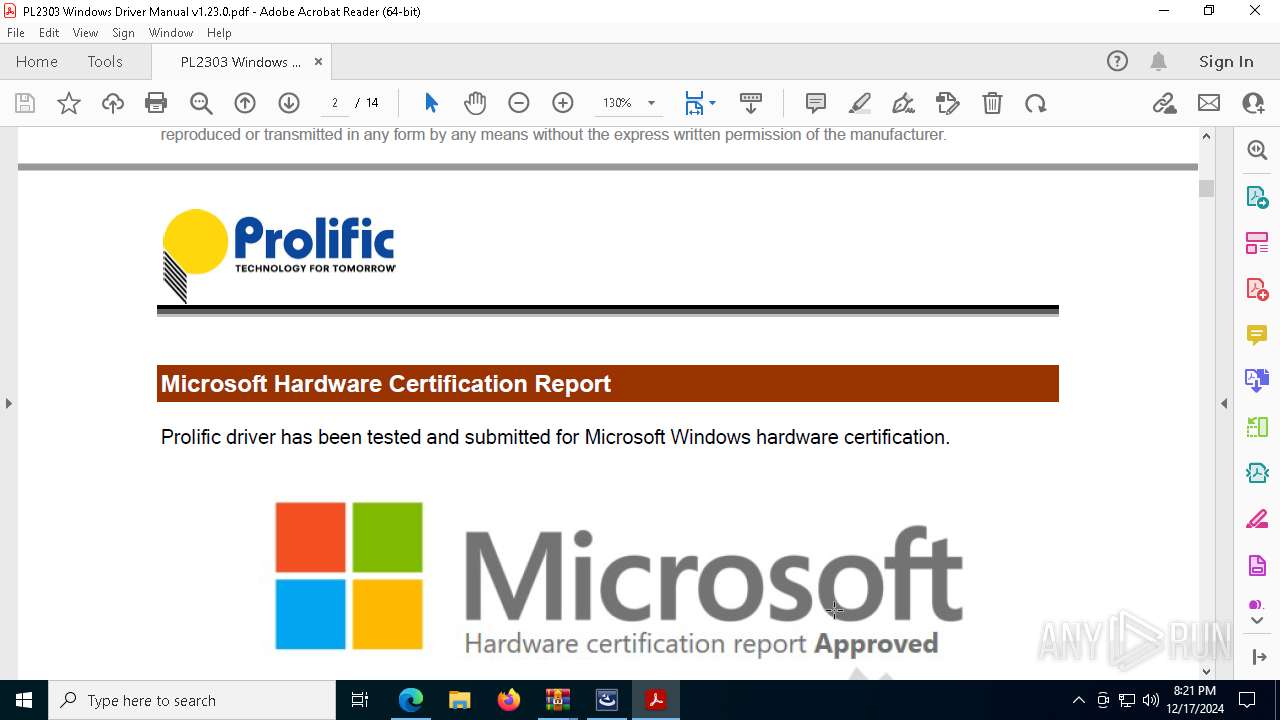
Task: Click the scroll up arrow of document
Action: point(1206,136)
